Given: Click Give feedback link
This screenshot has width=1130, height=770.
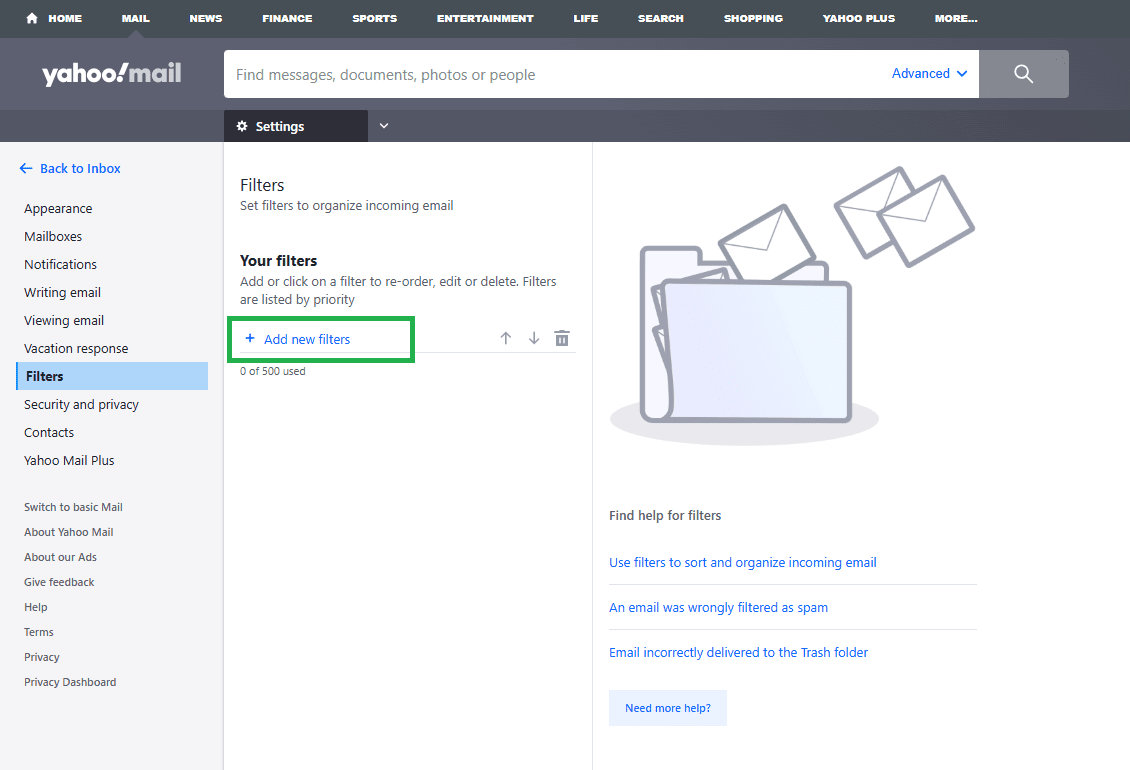Looking at the screenshot, I should (59, 582).
